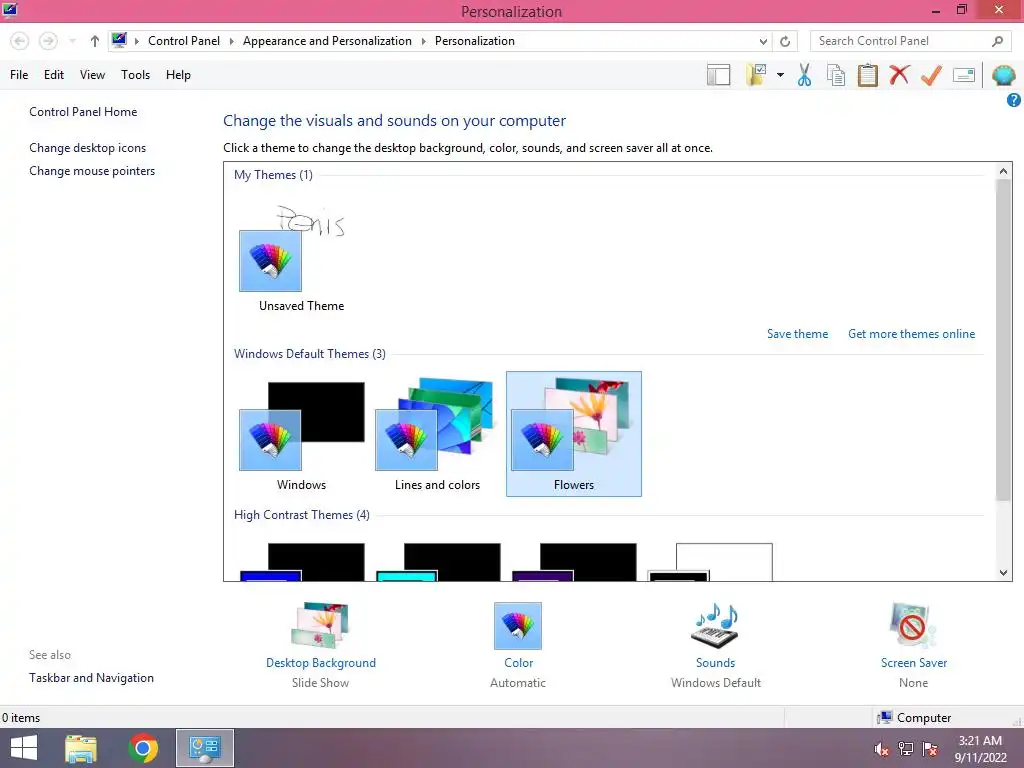The width and height of the screenshot is (1024, 768).
Task: Click the network tray icon
Action: pos(906,749)
